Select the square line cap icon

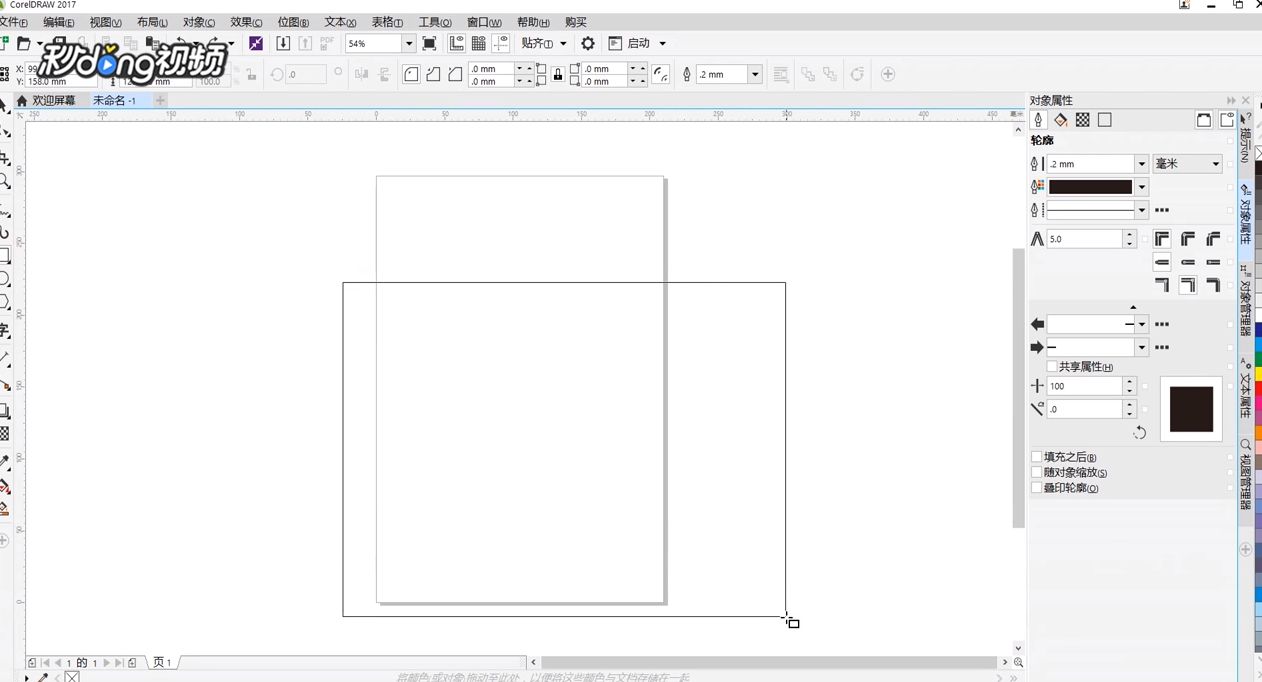pos(1162,262)
